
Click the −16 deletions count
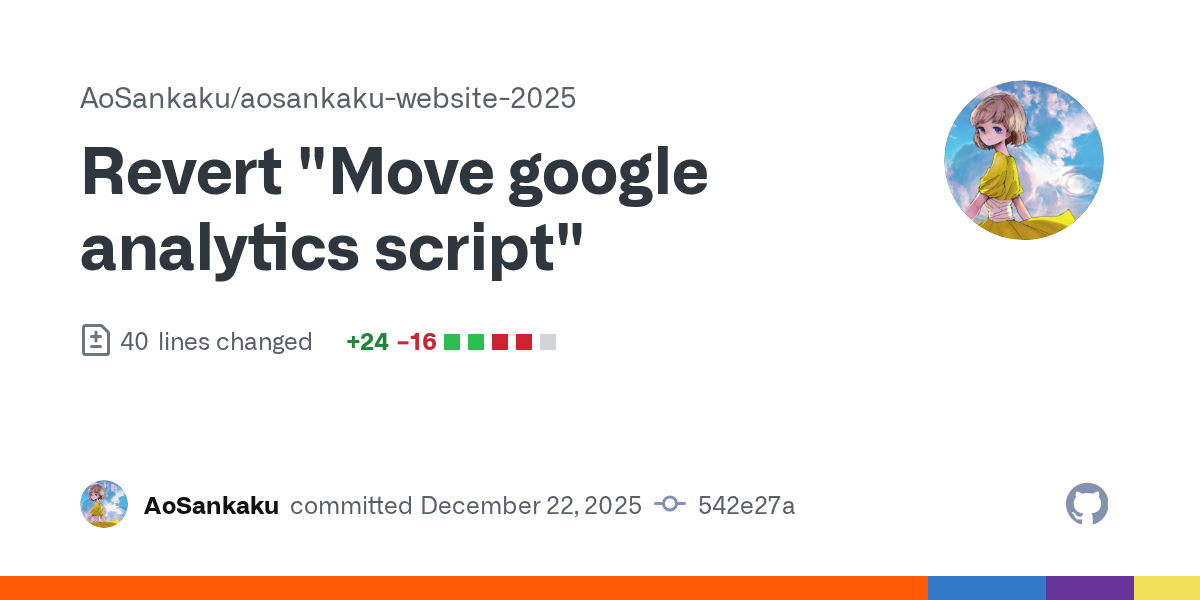[x=417, y=342]
